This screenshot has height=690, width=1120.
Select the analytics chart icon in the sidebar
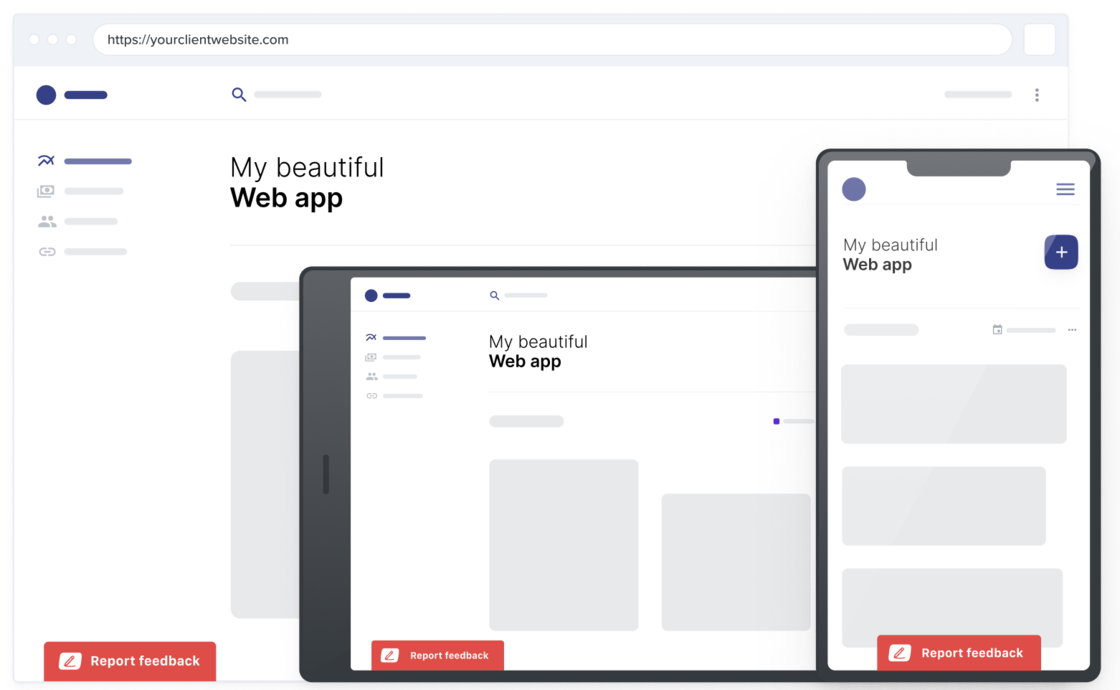[x=45, y=160]
